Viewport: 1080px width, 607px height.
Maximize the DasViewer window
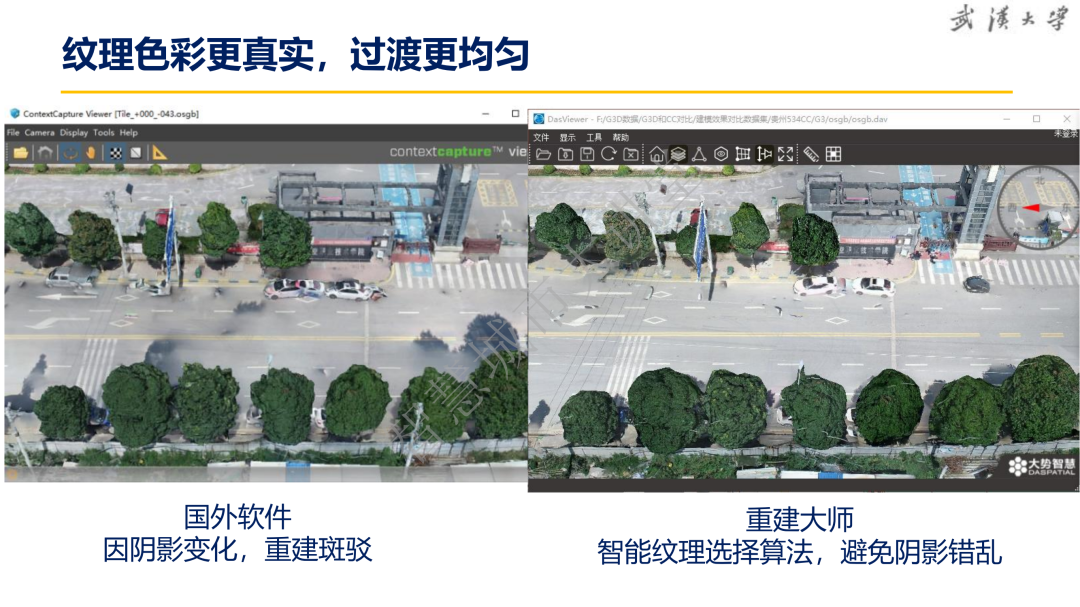pyautogui.click(x=1037, y=119)
